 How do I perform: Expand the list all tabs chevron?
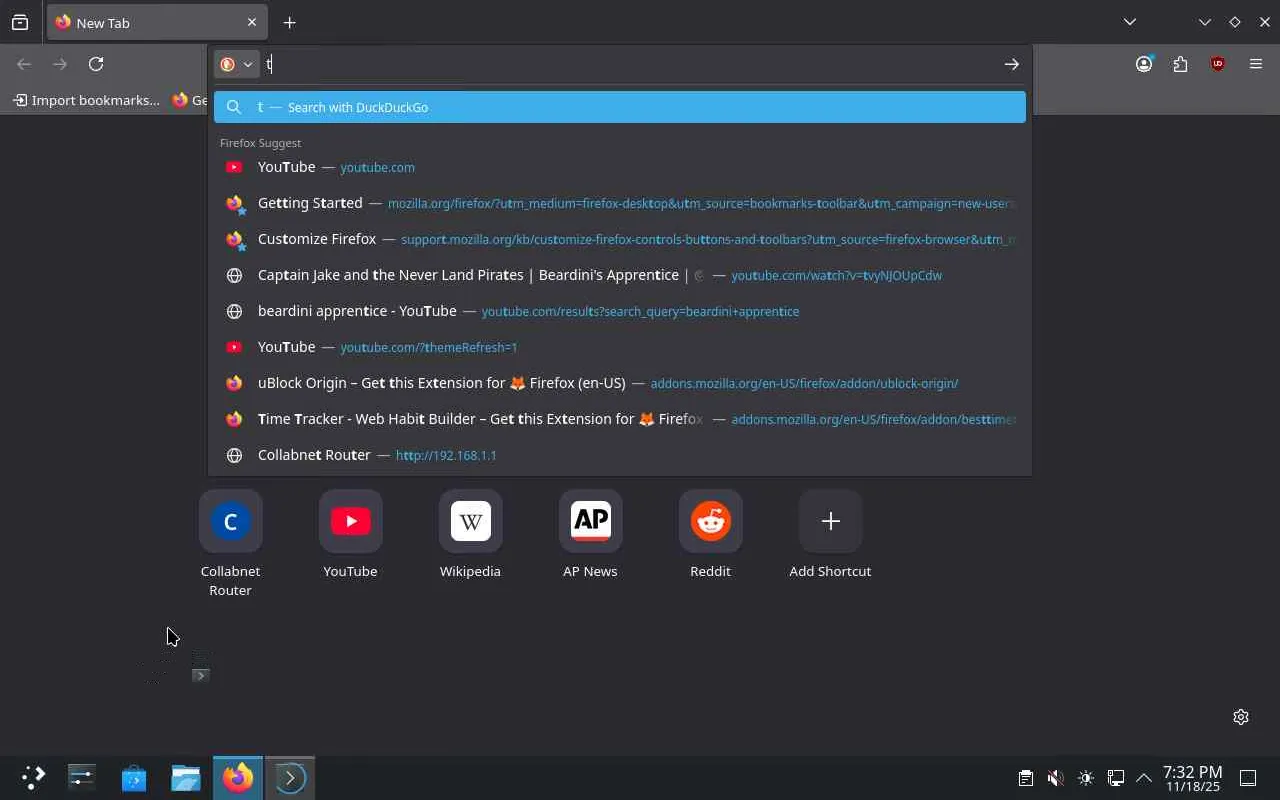click(1129, 22)
